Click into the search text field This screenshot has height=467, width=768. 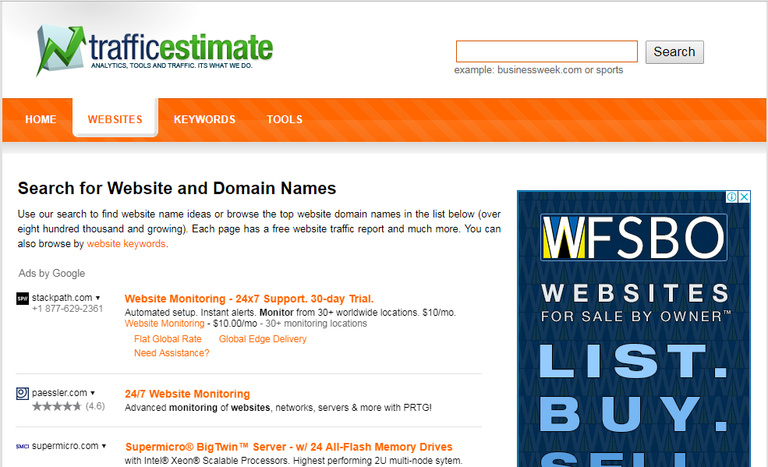coord(546,52)
